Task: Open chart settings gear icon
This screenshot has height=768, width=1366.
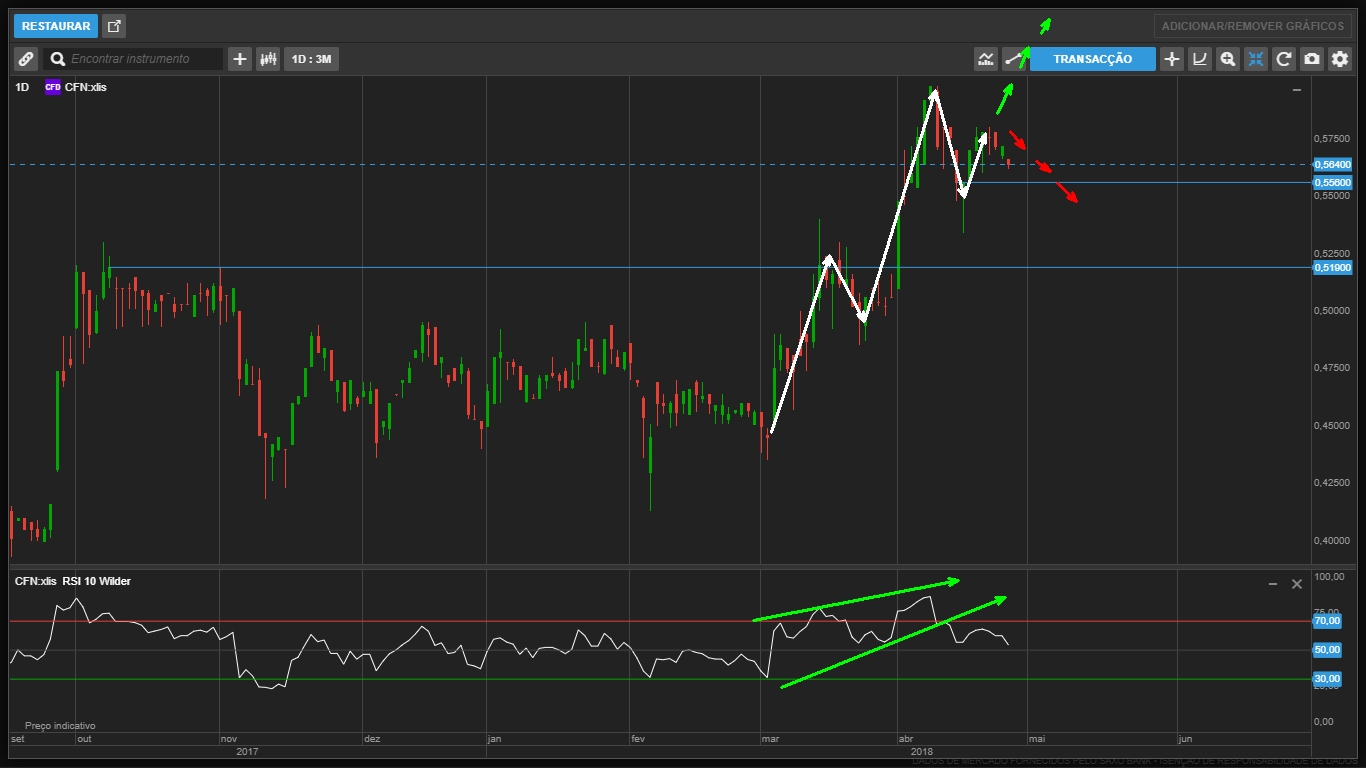Action: [x=1340, y=59]
